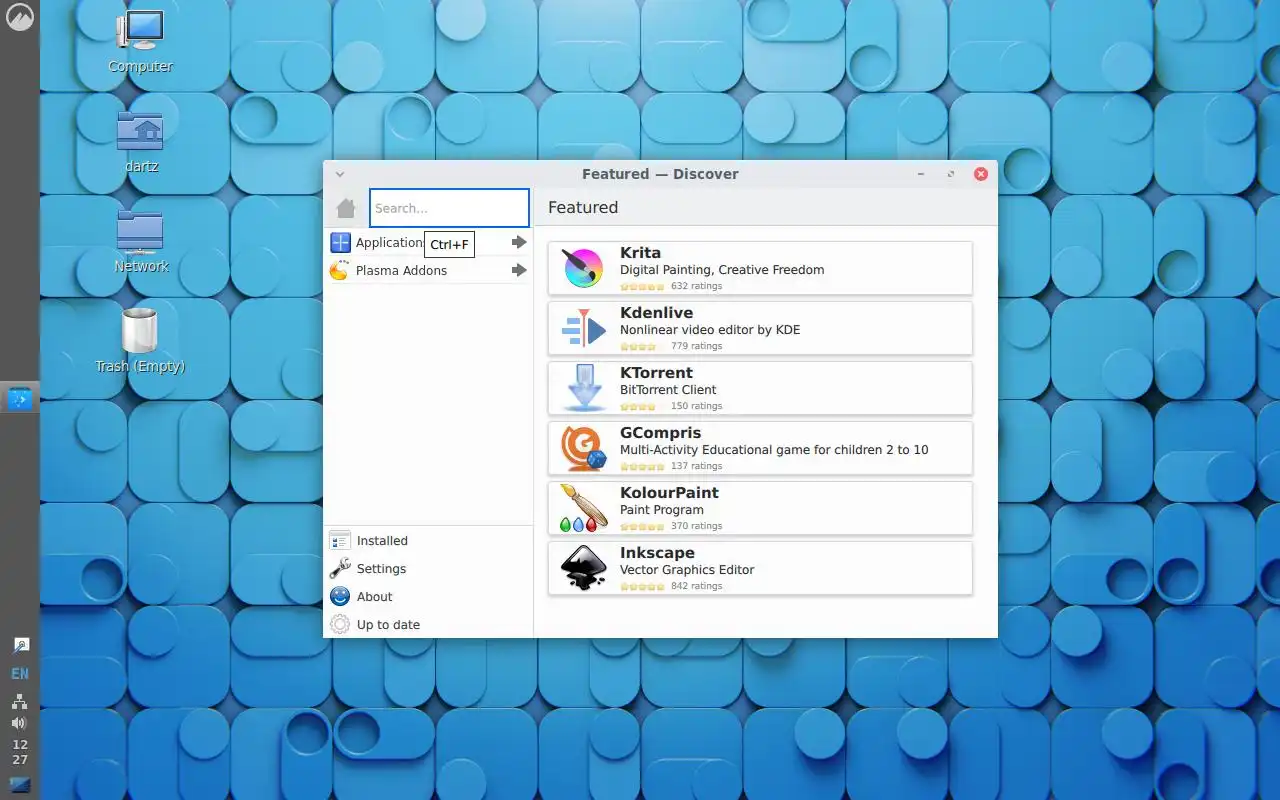Open the KolourPaint Paint Program entry
The image size is (1280, 800).
[760, 508]
